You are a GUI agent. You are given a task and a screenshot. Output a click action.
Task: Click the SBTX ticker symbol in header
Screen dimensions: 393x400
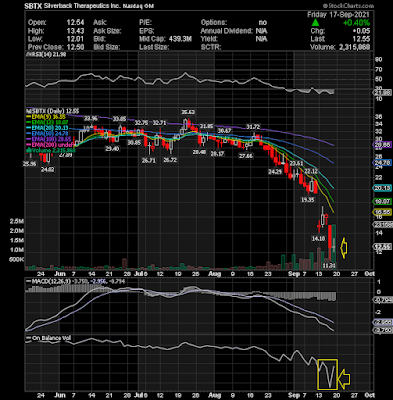(x=33, y=6)
